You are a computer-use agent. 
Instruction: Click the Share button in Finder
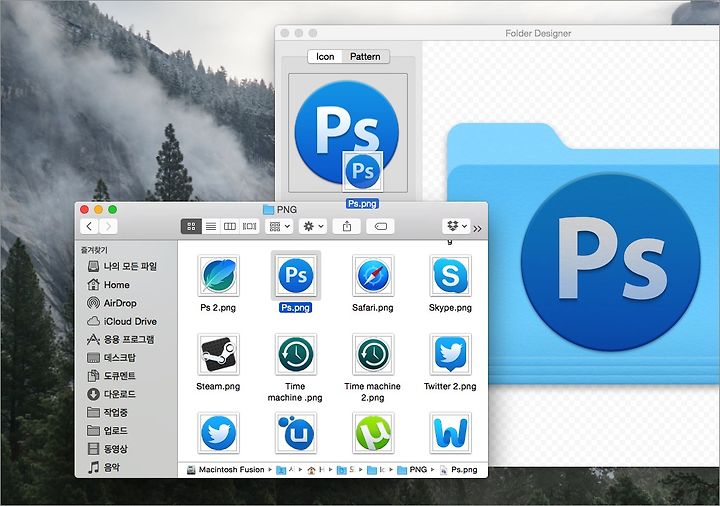point(347,226)
